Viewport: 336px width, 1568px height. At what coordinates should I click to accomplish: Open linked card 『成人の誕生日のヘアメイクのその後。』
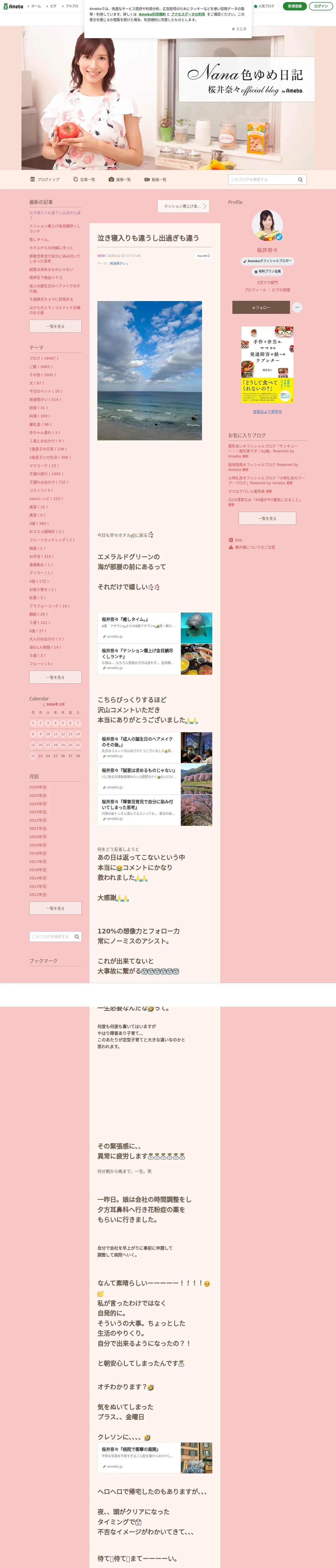[155, 747]
